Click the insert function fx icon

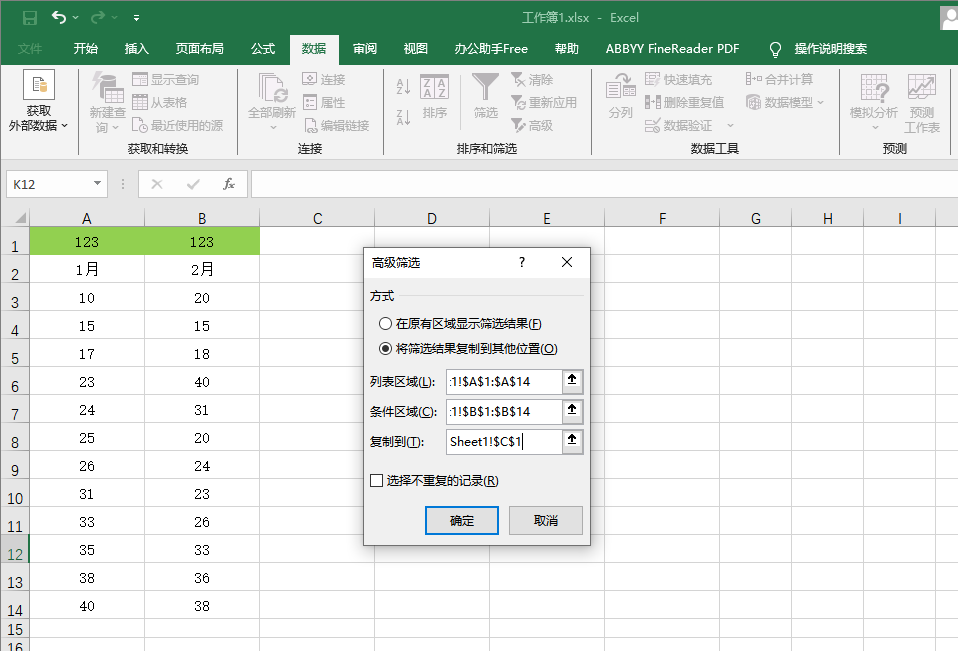(x=229, y=184)
